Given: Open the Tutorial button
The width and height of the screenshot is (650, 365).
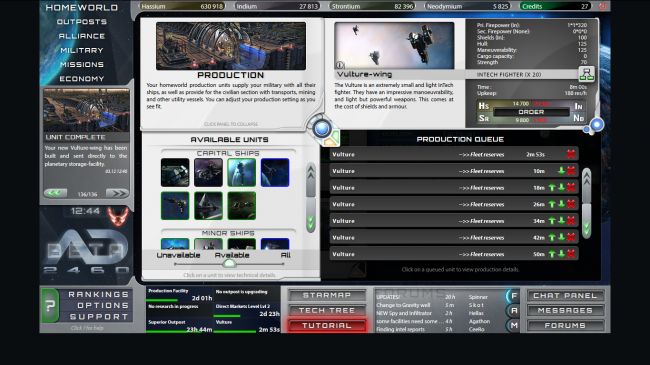Looking at the screenshot, I should (x=327, y=326).
